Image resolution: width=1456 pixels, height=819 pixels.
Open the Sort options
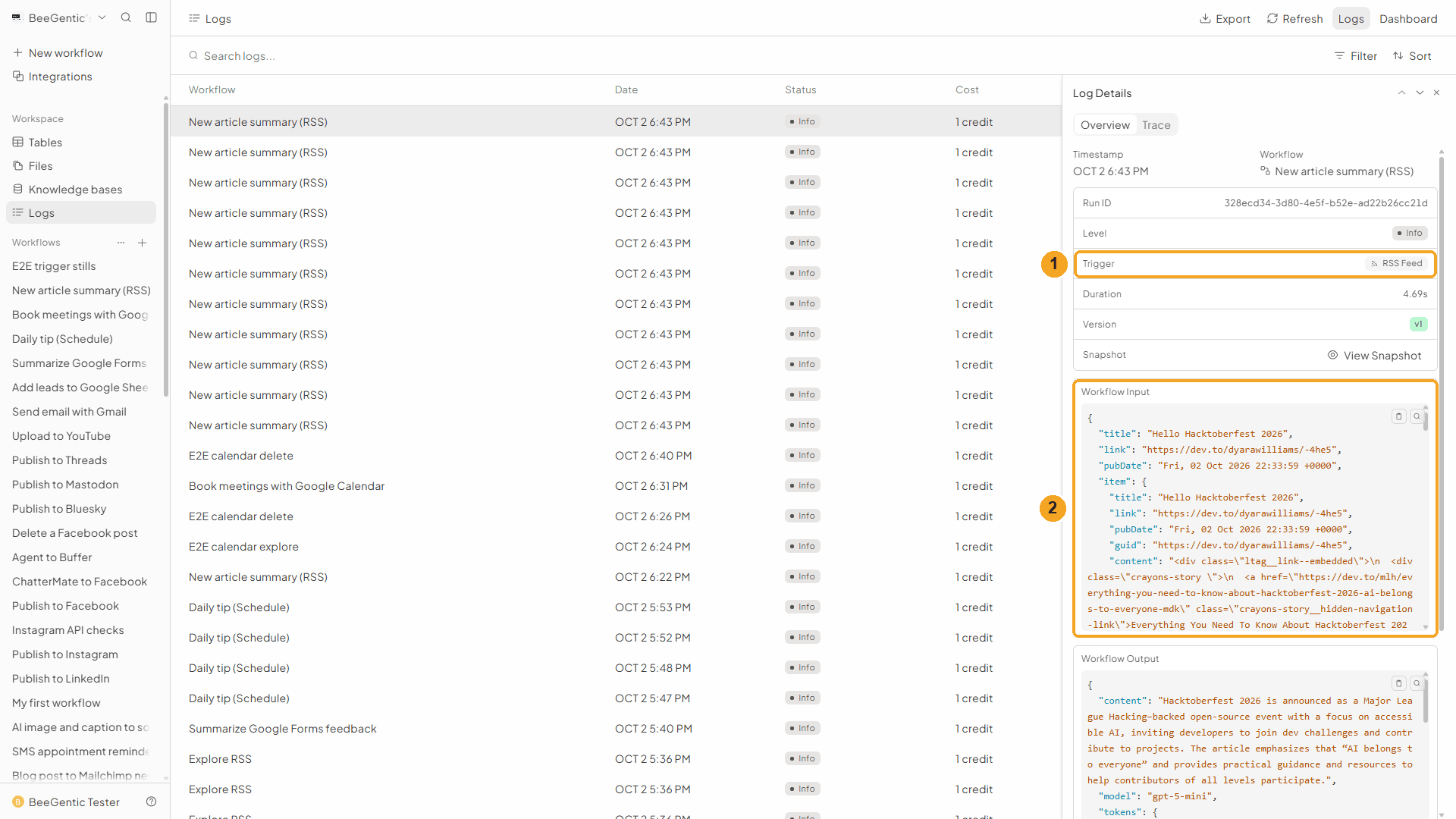[x=1412, y=55]
